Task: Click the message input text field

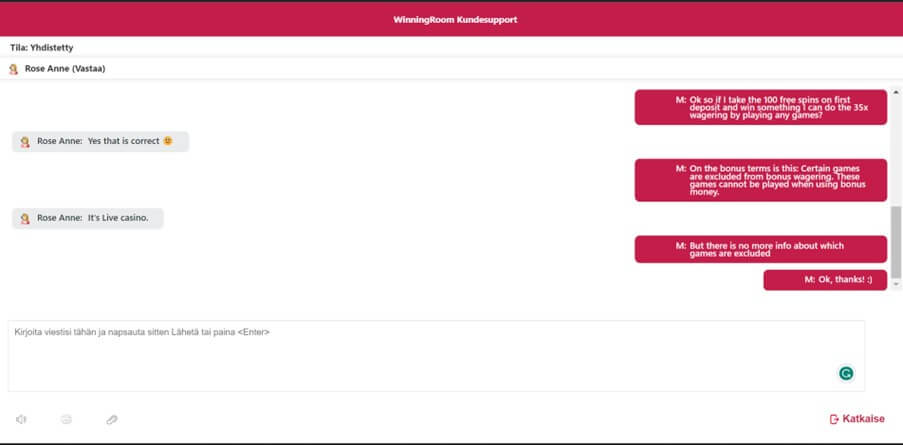Action: (420, 355)
